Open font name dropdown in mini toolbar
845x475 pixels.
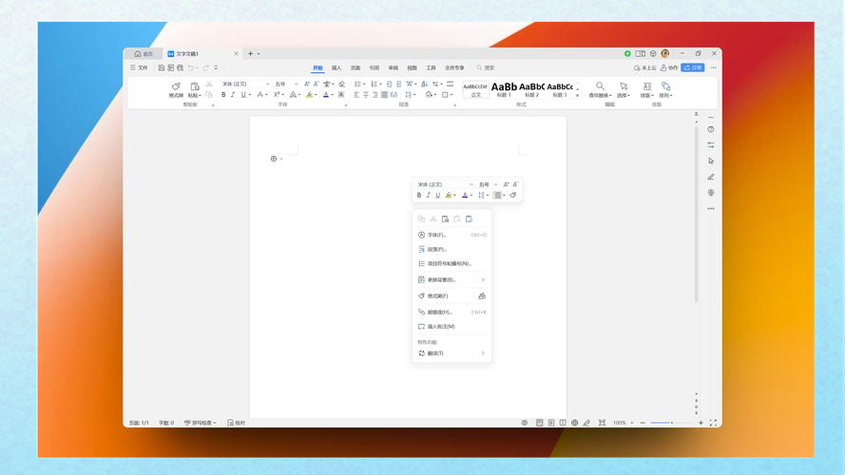(471, 184)
